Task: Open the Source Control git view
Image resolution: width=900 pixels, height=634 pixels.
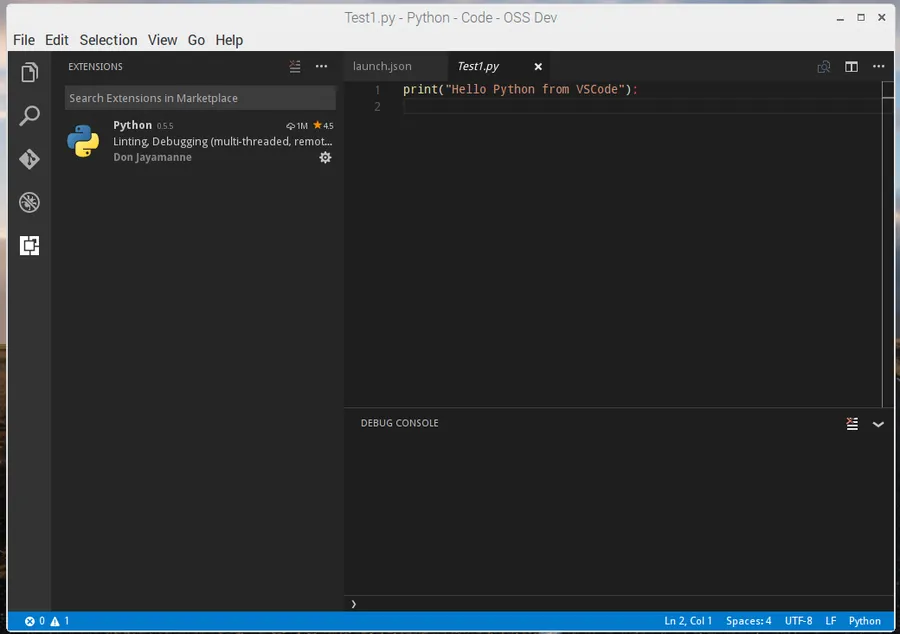Action: point(29,159)
